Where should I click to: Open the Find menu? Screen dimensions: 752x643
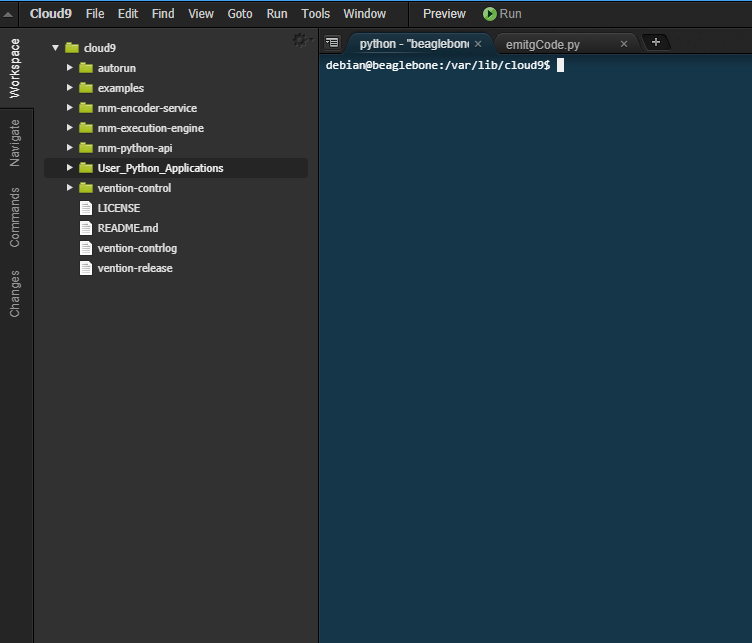point(163,14)
